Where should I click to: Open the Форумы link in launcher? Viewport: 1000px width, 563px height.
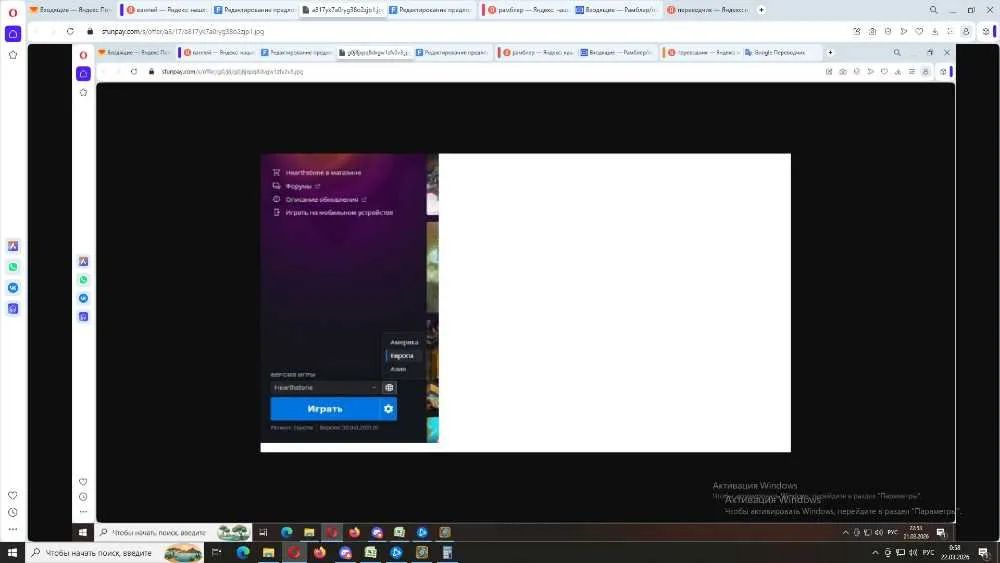click(298, 186)
